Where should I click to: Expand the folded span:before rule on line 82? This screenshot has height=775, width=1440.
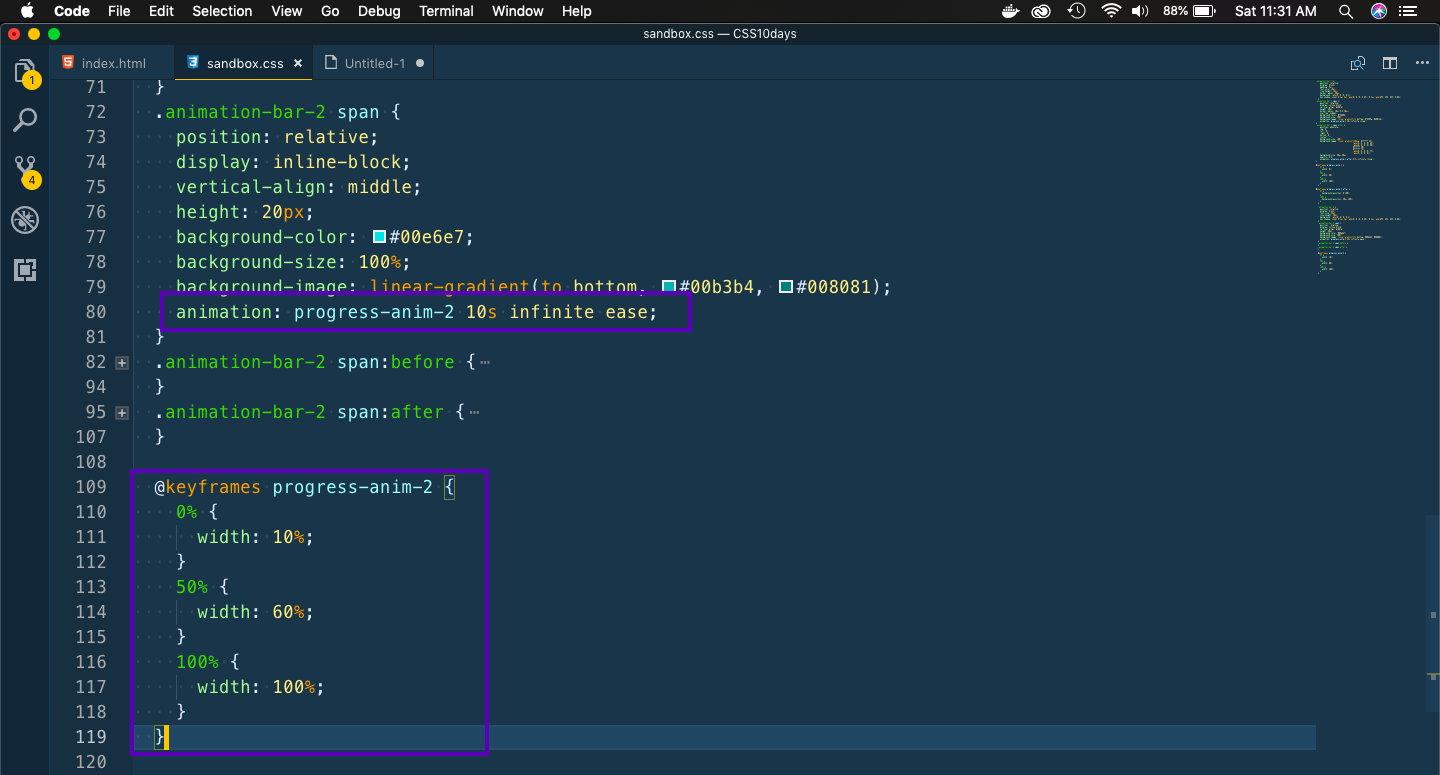pos(122,362)
